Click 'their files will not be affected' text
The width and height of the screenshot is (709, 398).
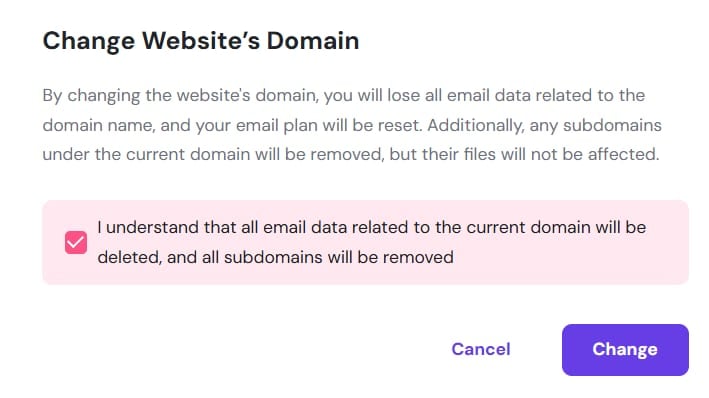[540, 154]
